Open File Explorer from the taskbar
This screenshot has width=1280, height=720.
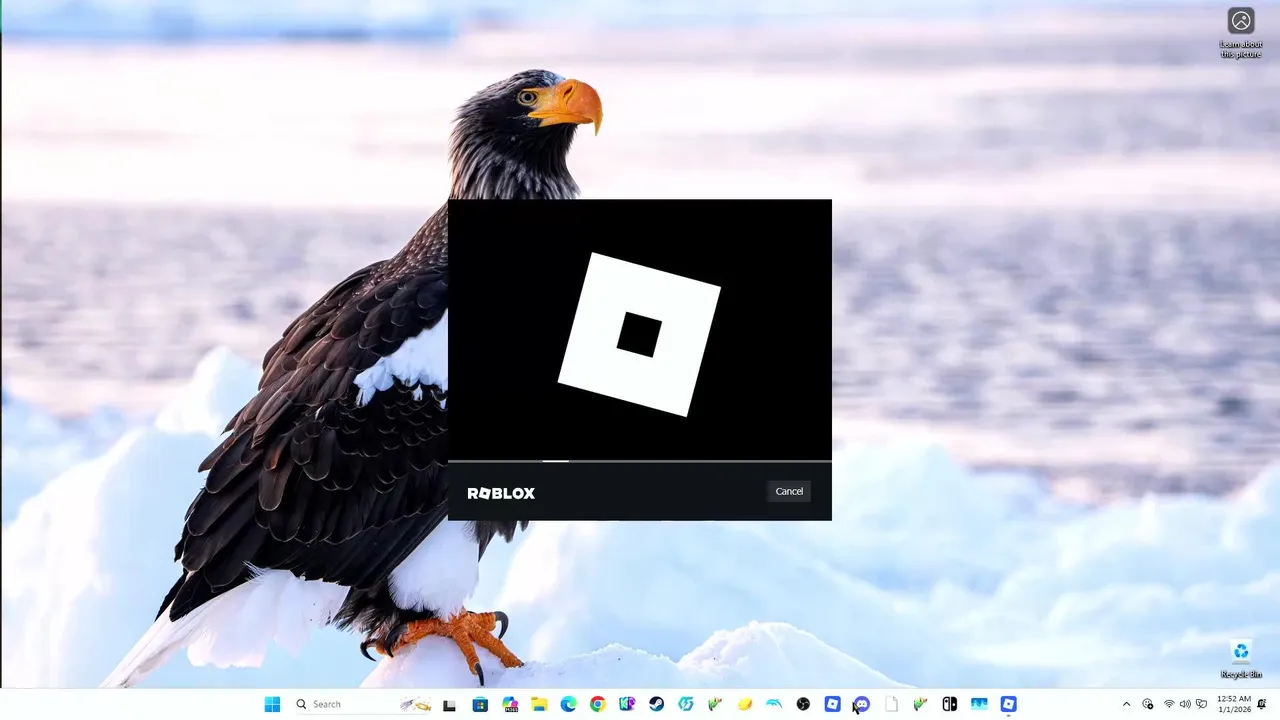click(x=539, y=704)
